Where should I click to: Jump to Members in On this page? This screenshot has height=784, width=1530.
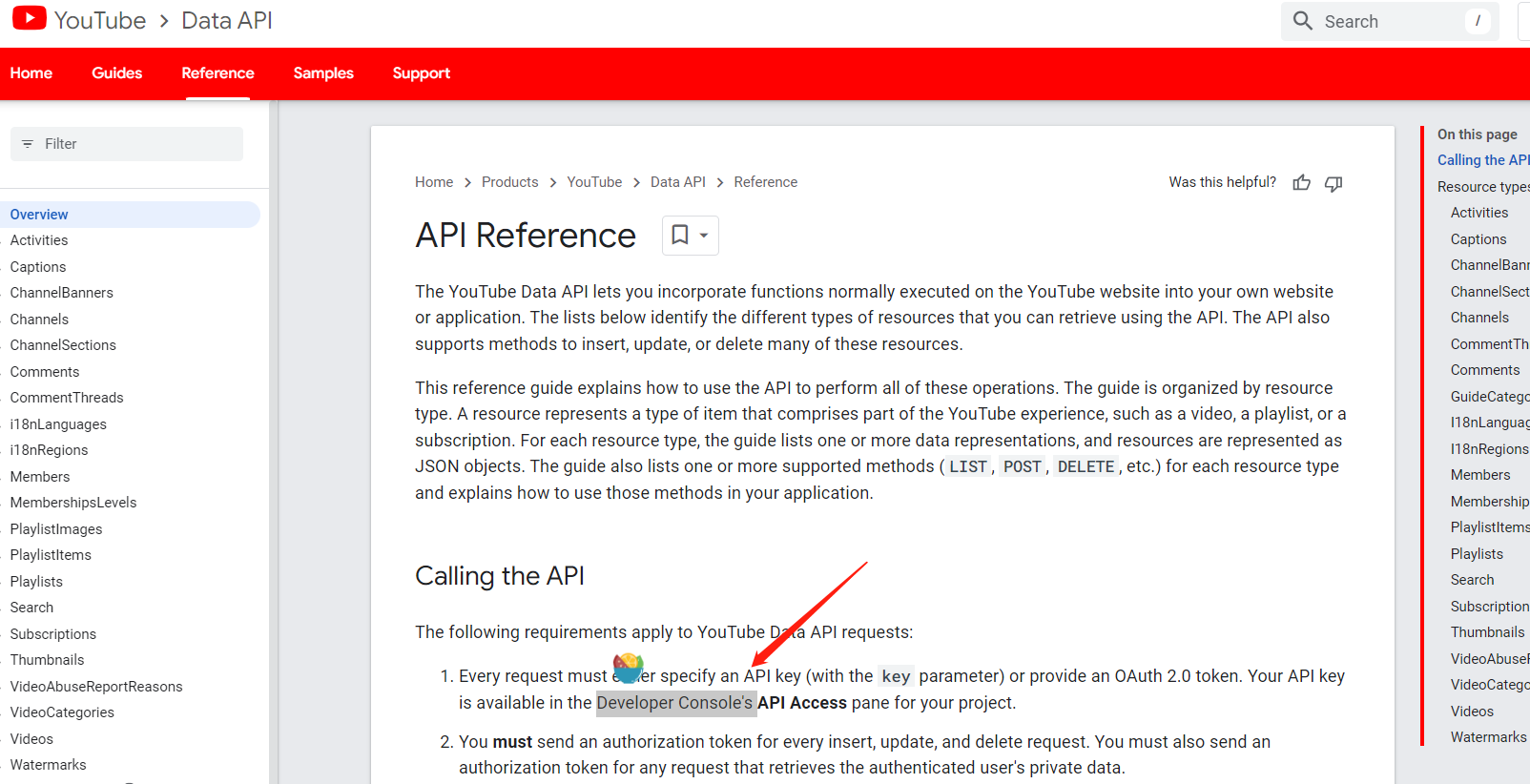(1480, 475)
